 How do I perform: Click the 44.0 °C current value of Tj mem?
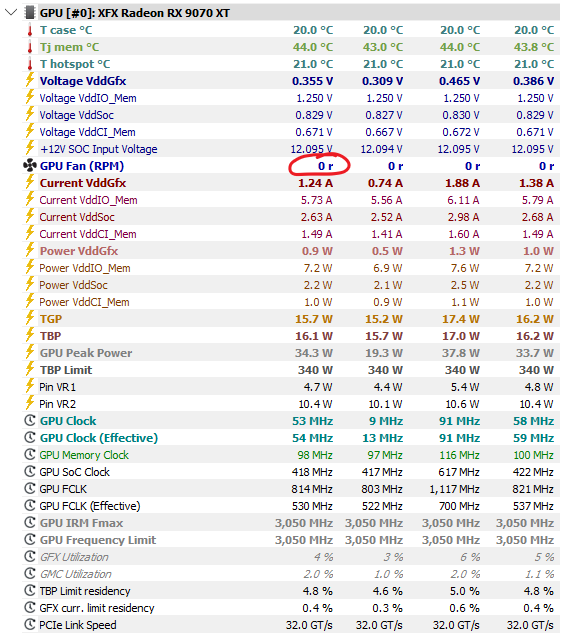tap(313, 47)
